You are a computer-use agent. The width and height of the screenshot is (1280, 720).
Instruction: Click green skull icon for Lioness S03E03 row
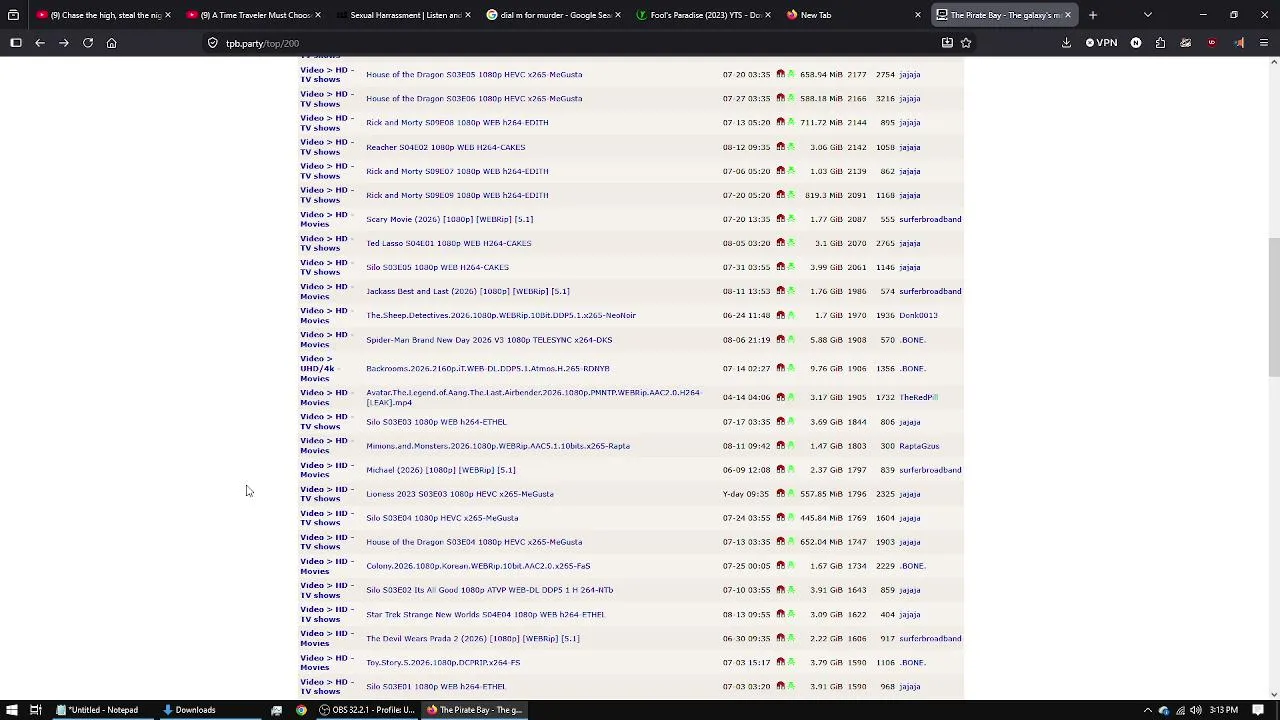tap(791, 494)
